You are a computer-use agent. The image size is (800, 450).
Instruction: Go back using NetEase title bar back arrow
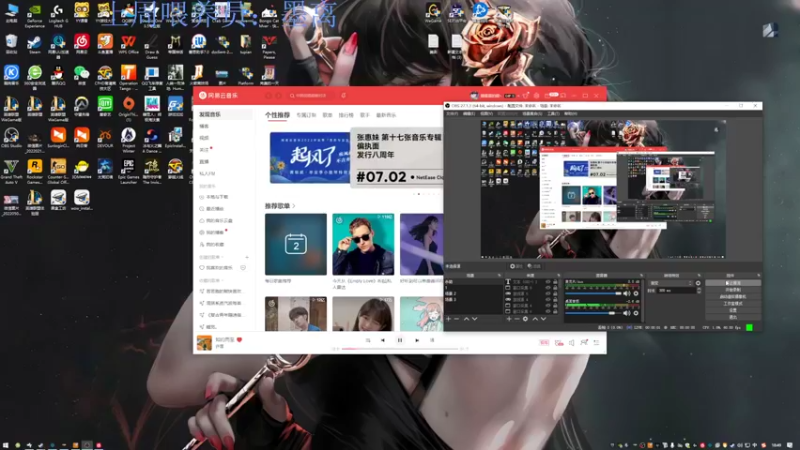pyautogui.click(x=268, y=95)
